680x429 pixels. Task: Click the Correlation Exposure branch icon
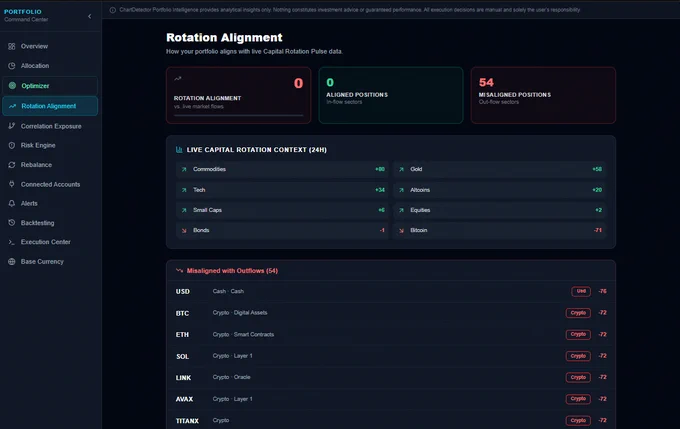coord(12,126)
